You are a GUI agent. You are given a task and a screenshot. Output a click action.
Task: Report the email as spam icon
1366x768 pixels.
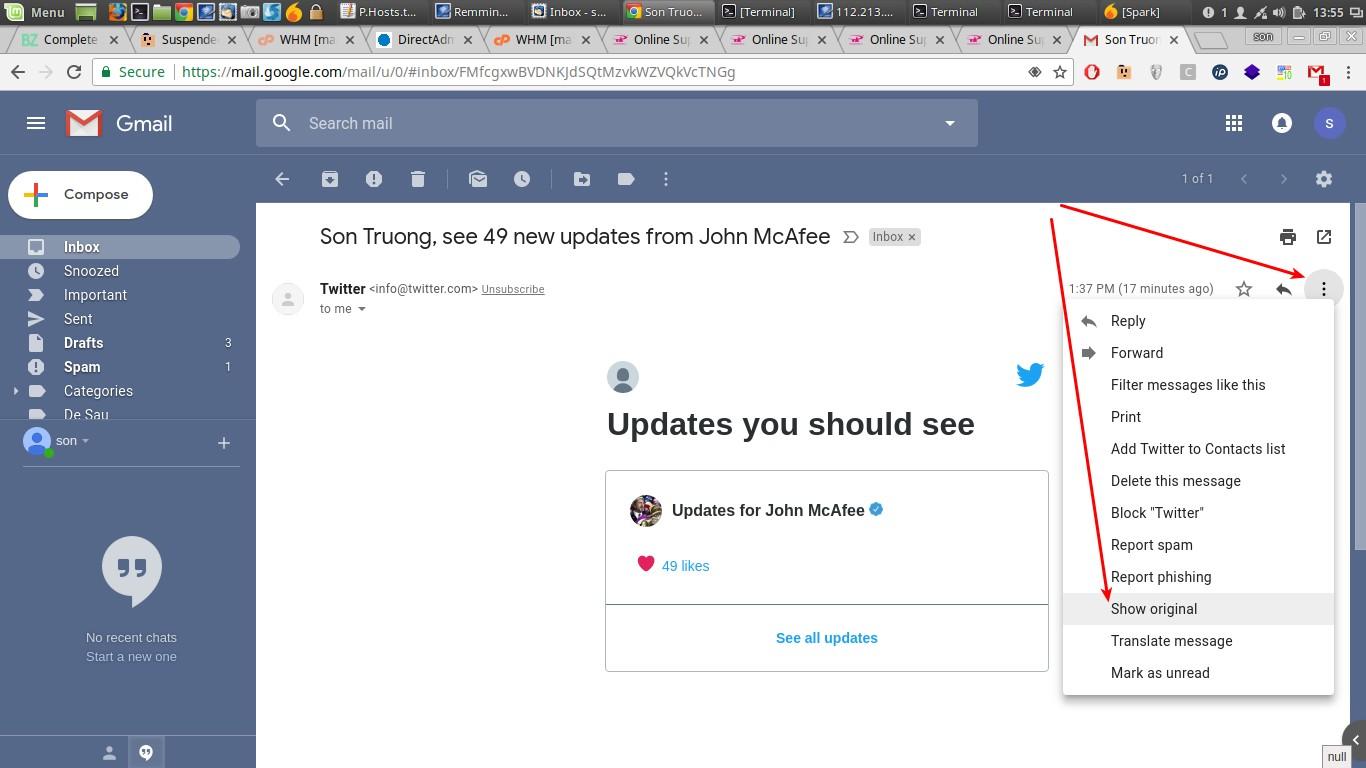click(374, 179)
